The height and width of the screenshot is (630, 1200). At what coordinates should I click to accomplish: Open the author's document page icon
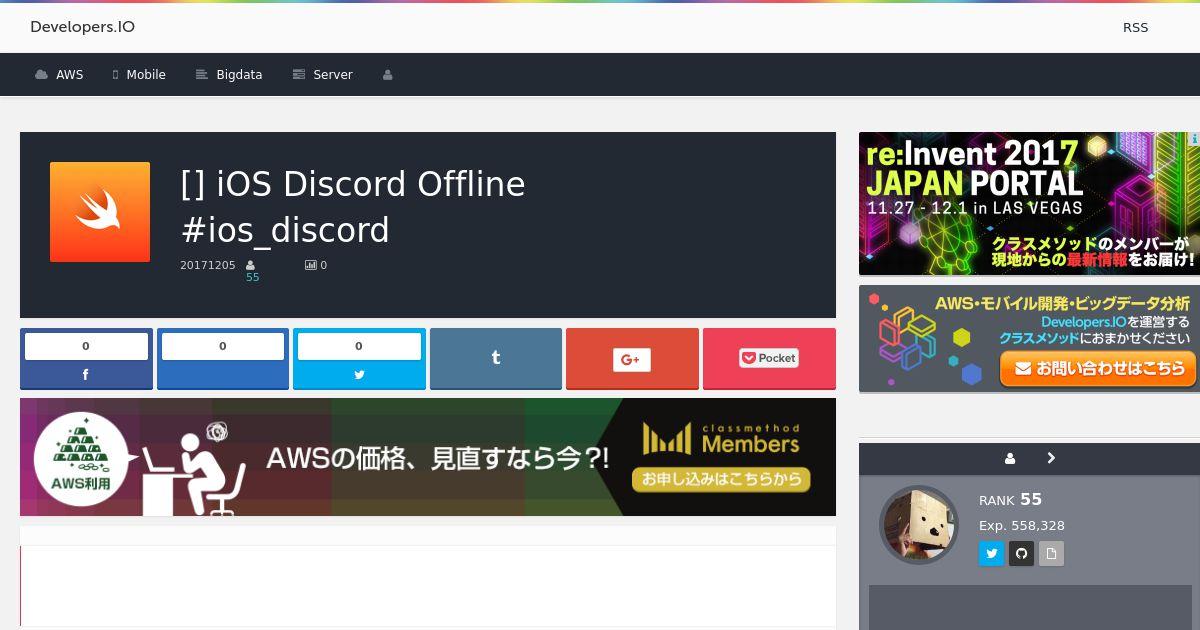click(1051, 553)
